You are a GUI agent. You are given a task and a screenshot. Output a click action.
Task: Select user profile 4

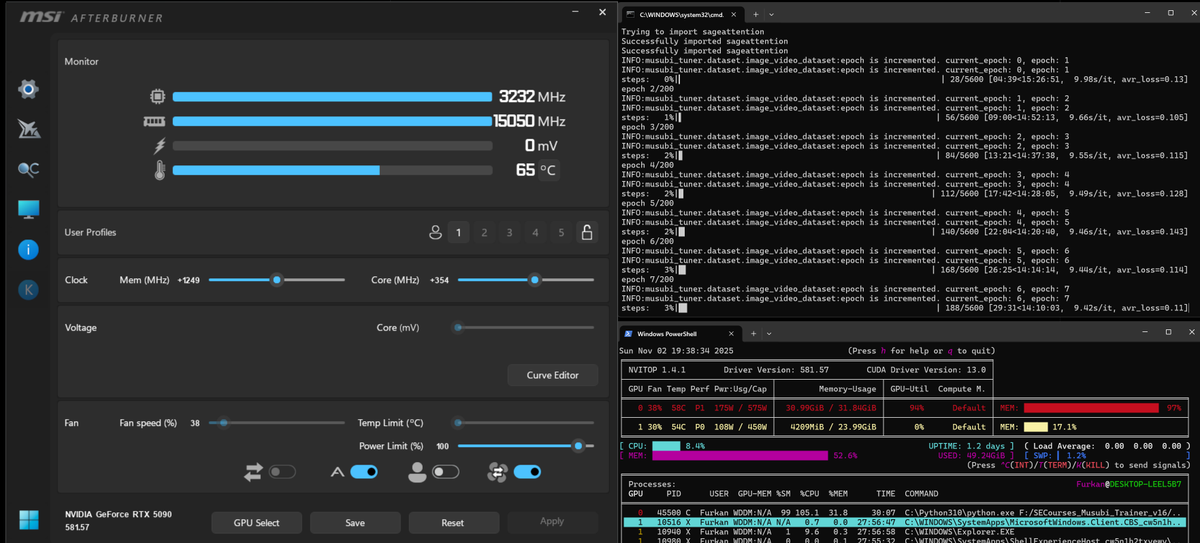point(535,232)
